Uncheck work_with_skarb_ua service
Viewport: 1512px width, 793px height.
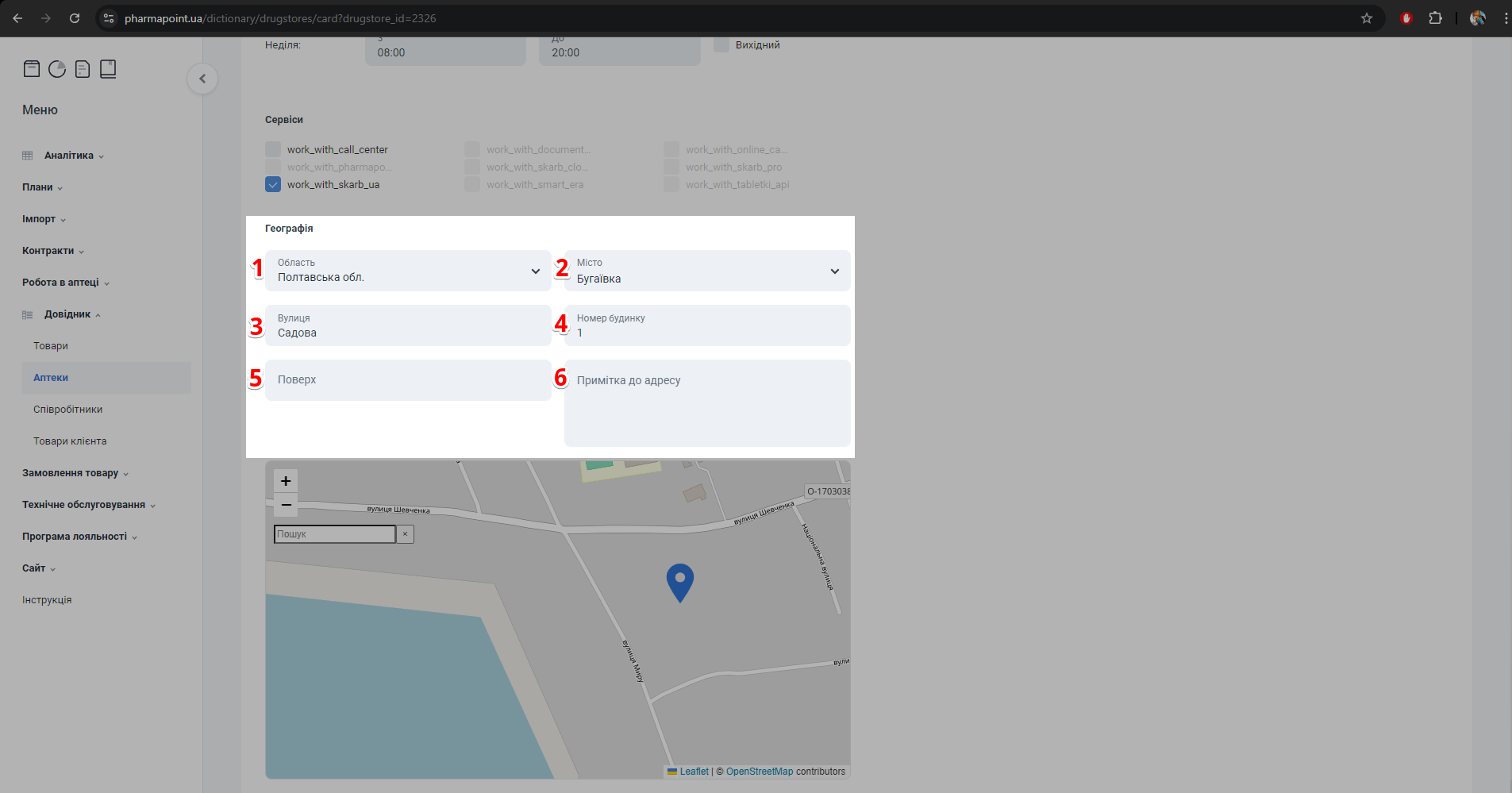pos(273,184)
